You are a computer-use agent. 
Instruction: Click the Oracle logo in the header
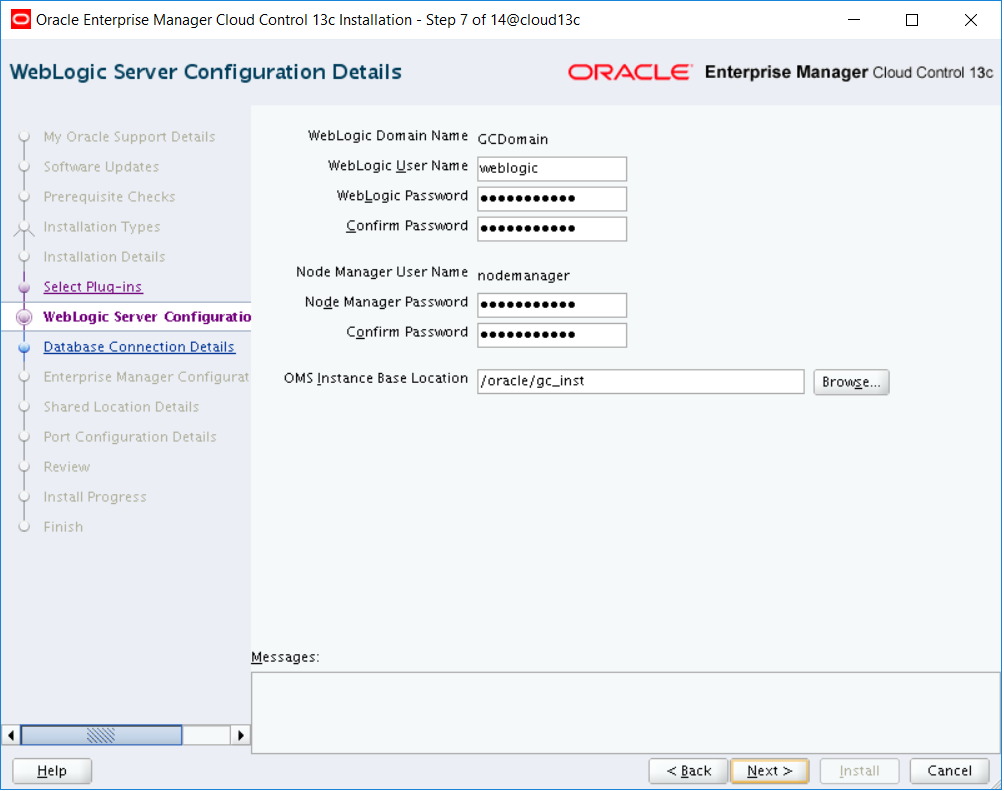pyautogui.click(x=630, y=72)
